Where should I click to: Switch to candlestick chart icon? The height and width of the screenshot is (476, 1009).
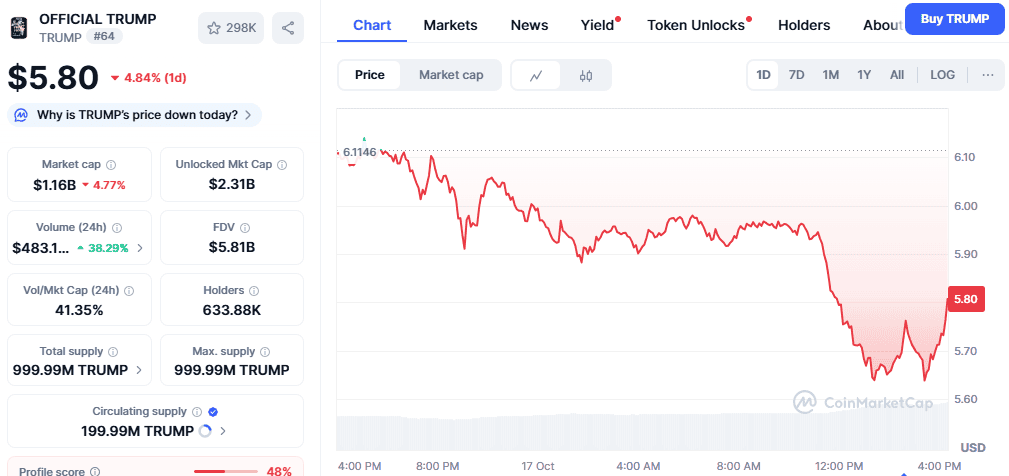coord(586,75)
